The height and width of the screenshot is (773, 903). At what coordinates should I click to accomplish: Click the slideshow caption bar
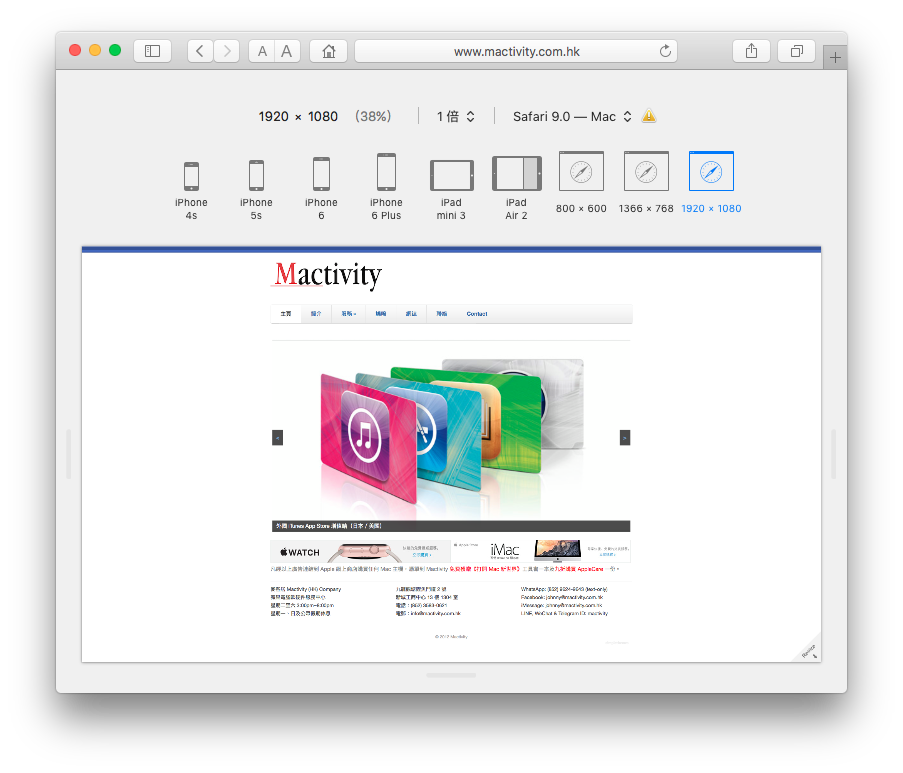451,526
